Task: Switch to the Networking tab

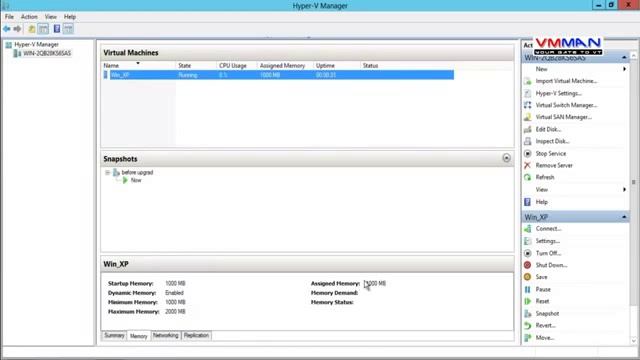Action: tap(166, 336)
